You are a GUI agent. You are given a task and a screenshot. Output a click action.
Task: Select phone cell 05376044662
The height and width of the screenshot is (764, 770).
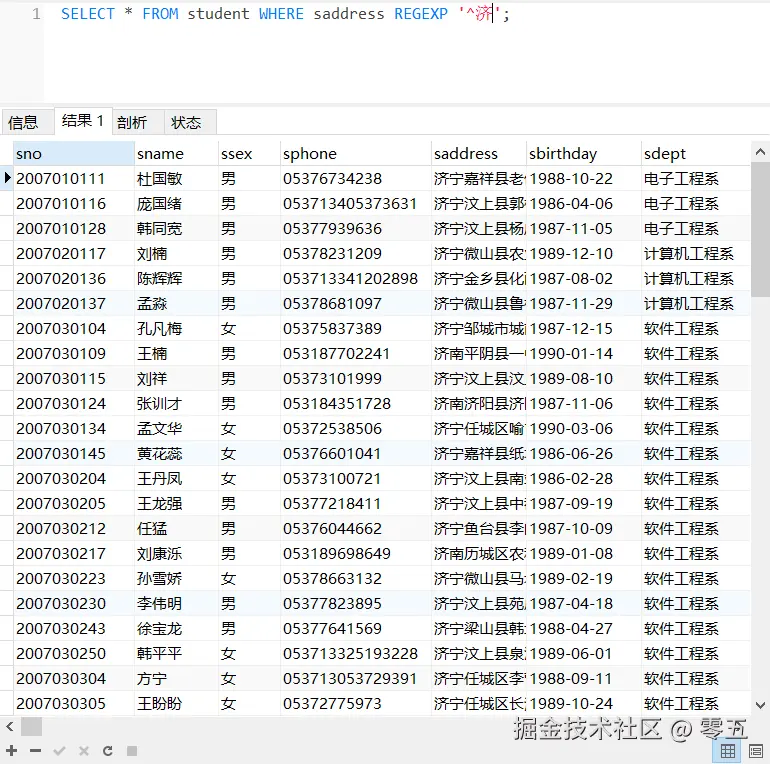click(x=356, y=529)
